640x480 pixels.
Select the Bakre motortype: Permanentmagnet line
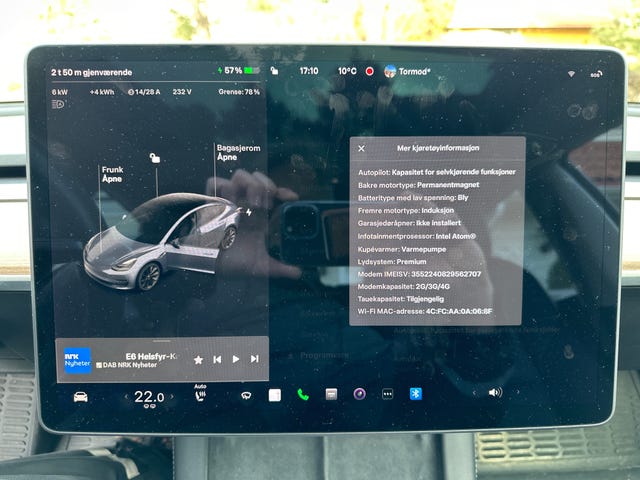[418, 185]
